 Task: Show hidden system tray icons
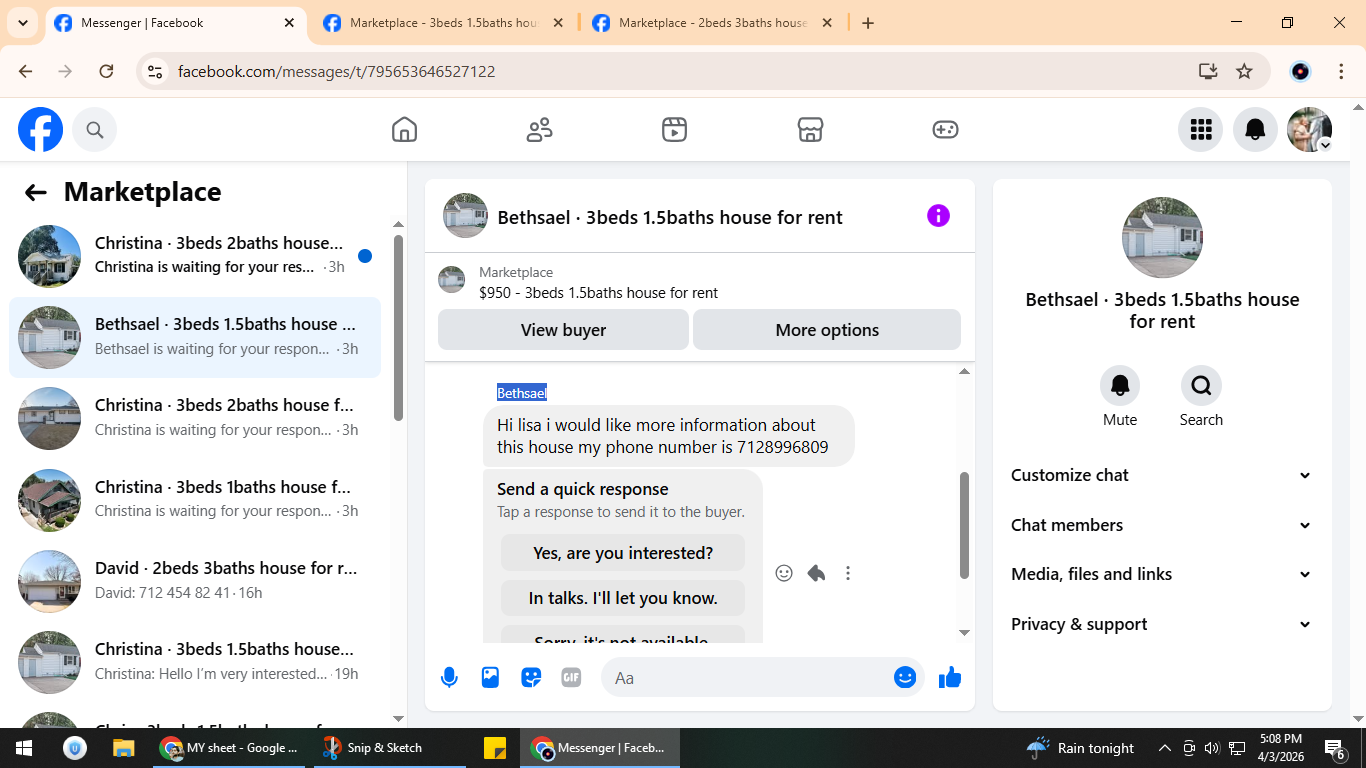coord(1164,748)
